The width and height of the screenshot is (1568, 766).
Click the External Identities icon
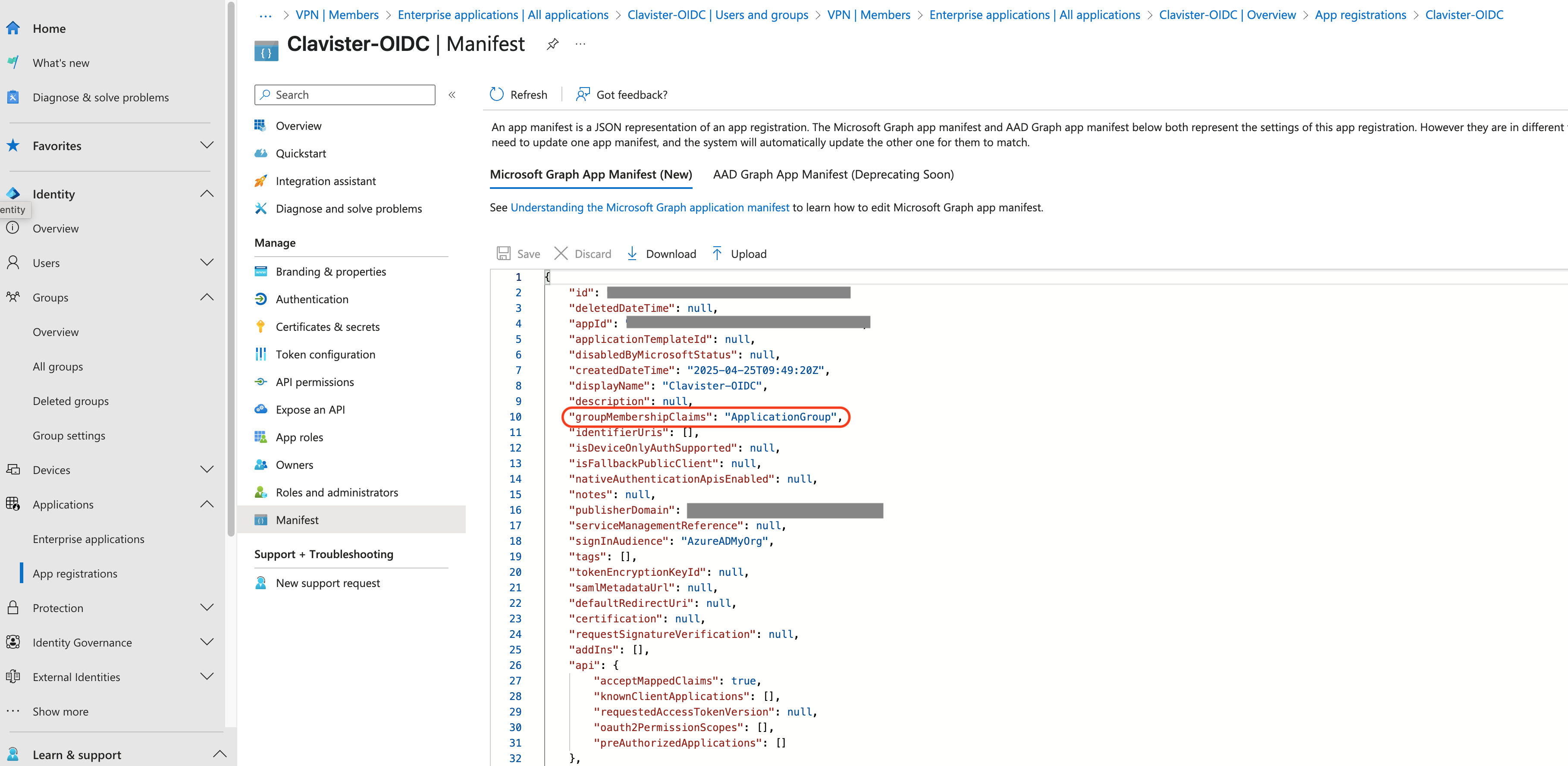(x=13, y=676)
